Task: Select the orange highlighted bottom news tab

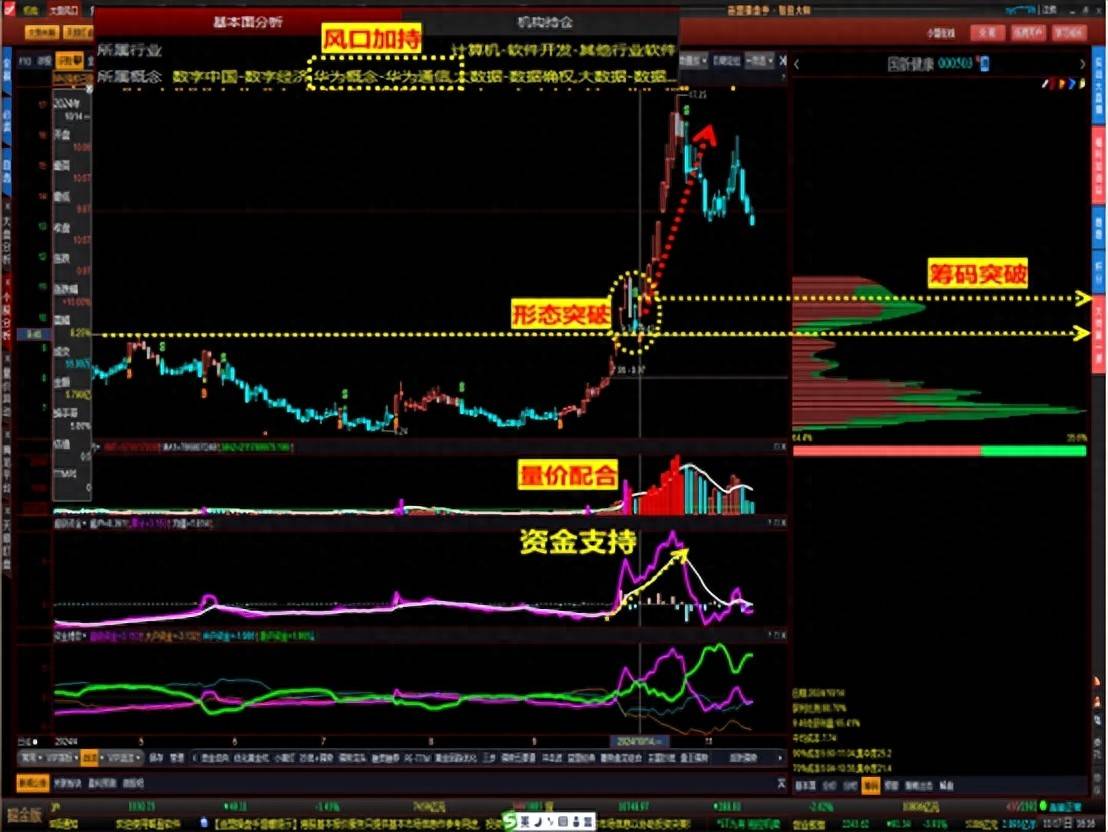Action: (x=33, y=783)
